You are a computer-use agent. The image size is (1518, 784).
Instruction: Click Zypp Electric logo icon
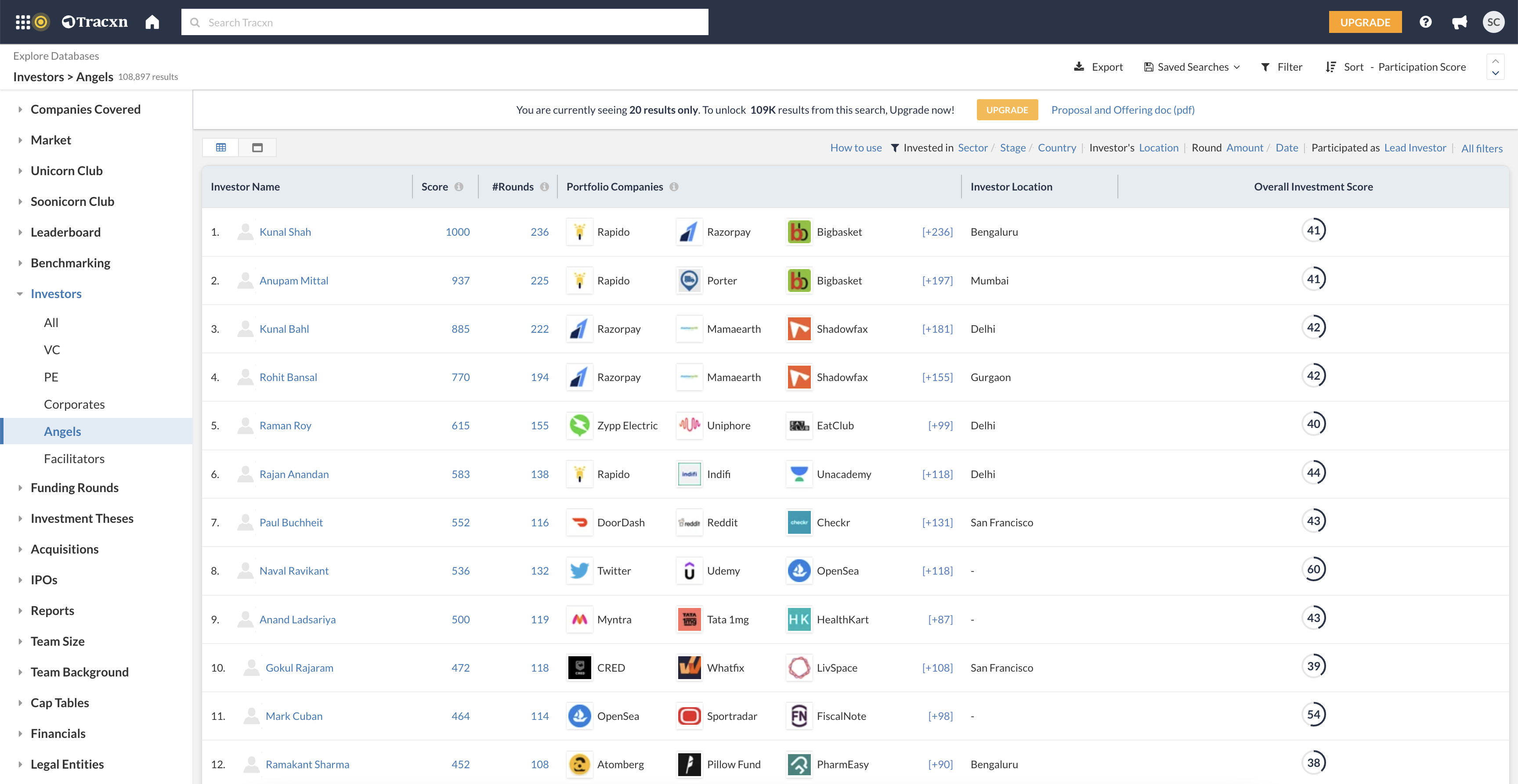(580, 425)
